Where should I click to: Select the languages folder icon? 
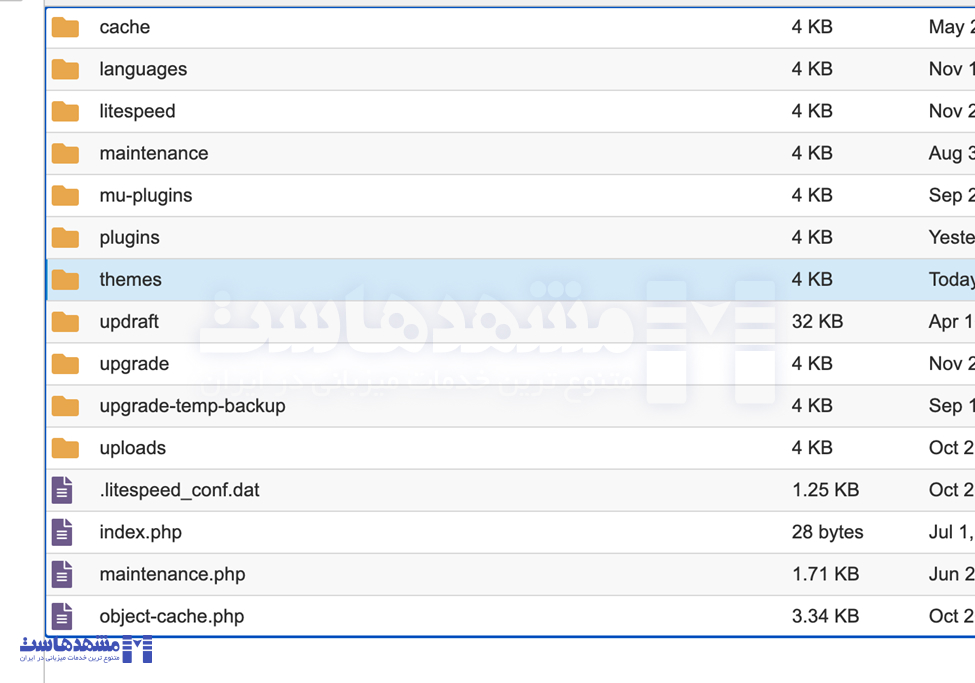(x=65, y=69)
